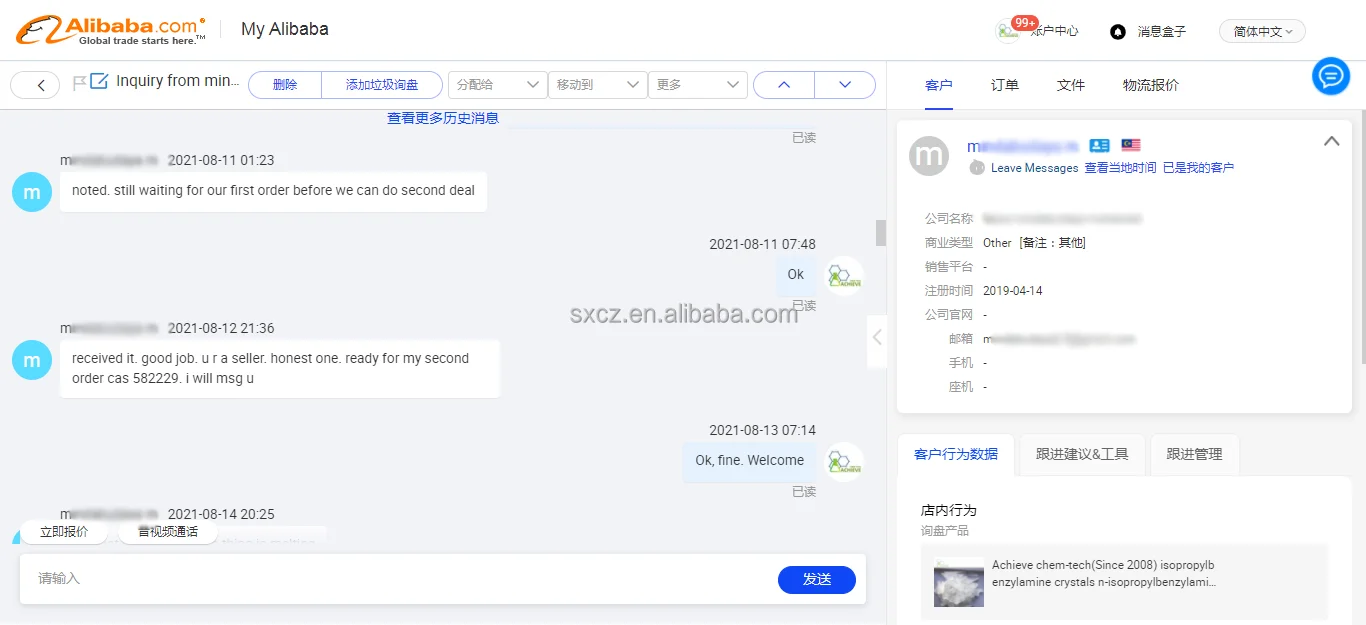Go to previous inquiry with up arrow

[x=784, y=85]
